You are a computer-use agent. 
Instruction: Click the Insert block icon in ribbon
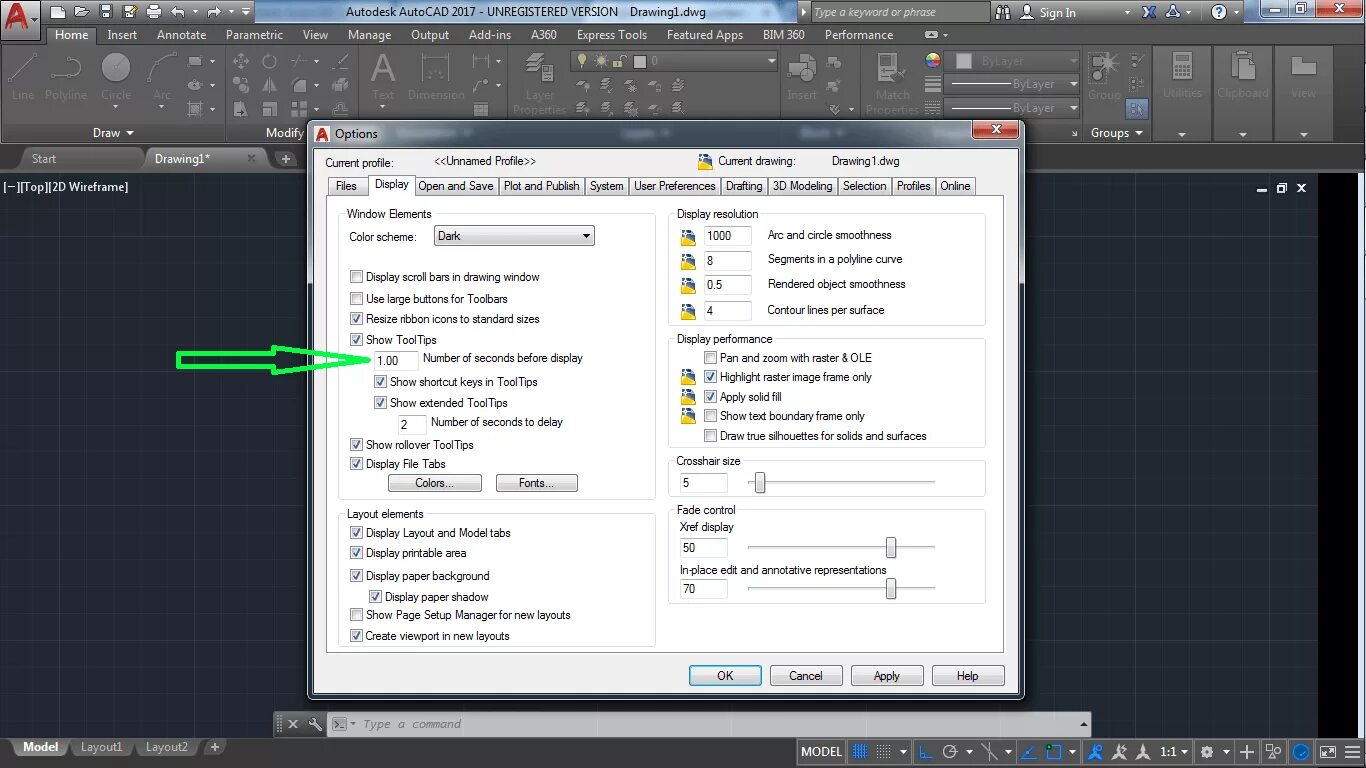[x=802, y=77]
